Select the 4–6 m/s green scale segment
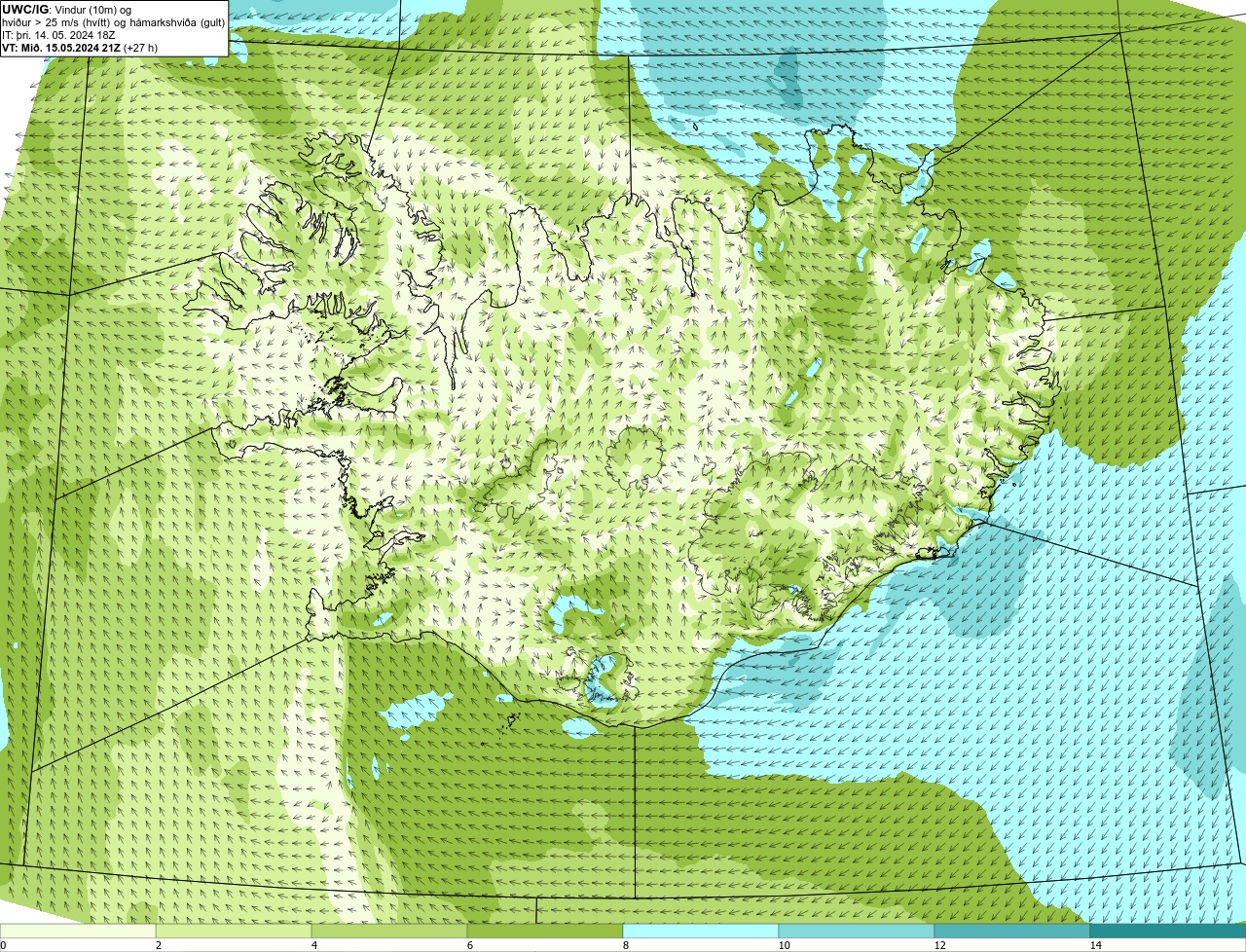Viewport: 1246px width, 952px height. tap(389, 931)
